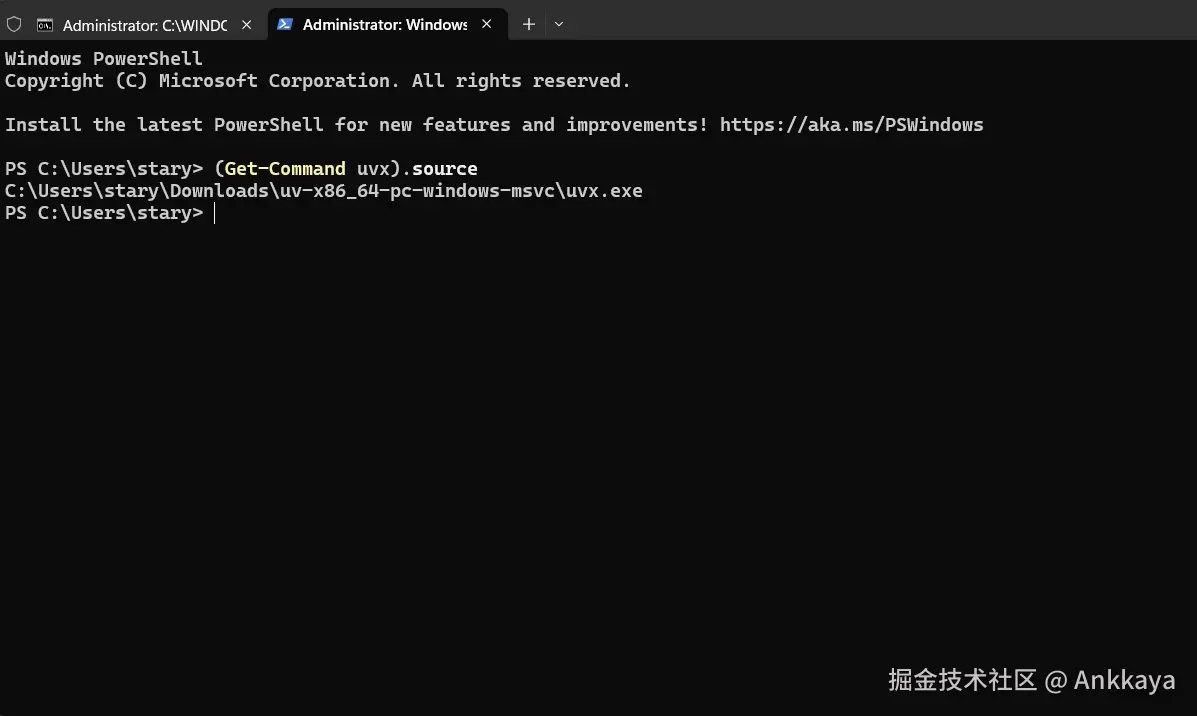Click the Ankkaya watermark name
This screenshot has width=1197, height=716.
click(1124, 681)
